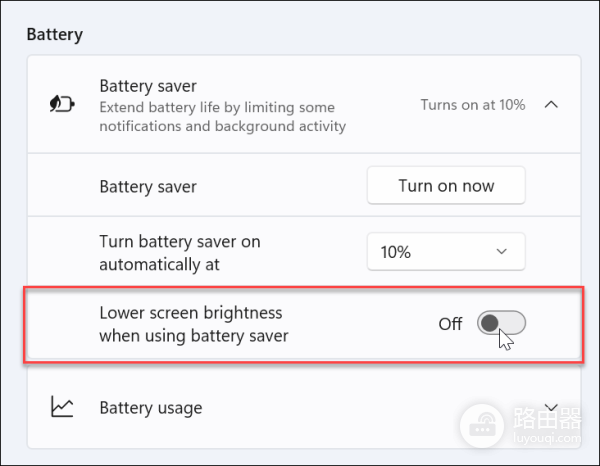Click the Off label beside the toggle

point(450,324)
